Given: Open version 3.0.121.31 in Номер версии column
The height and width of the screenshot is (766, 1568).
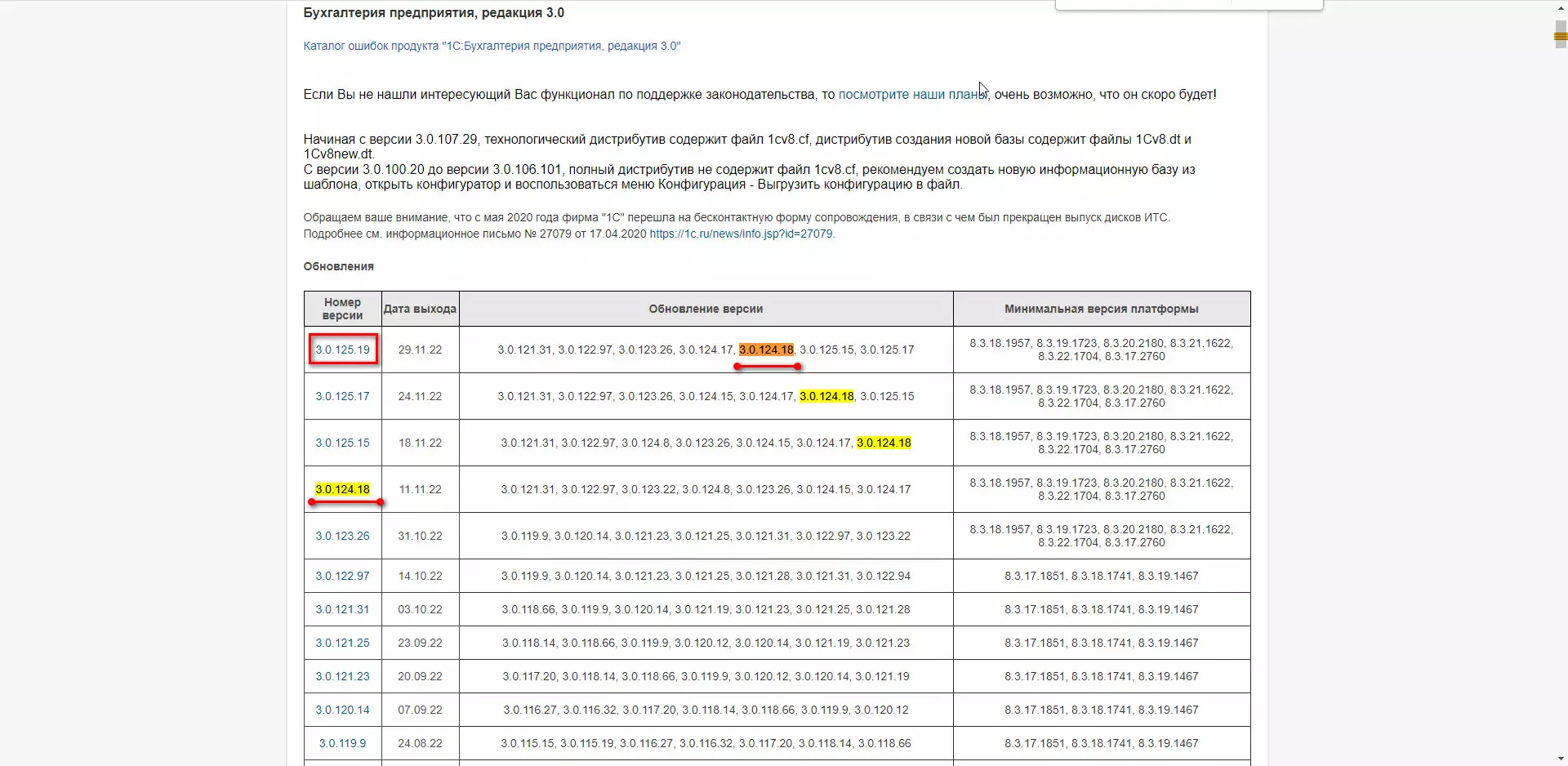Looking at the screenshot, I should point(342,609).
